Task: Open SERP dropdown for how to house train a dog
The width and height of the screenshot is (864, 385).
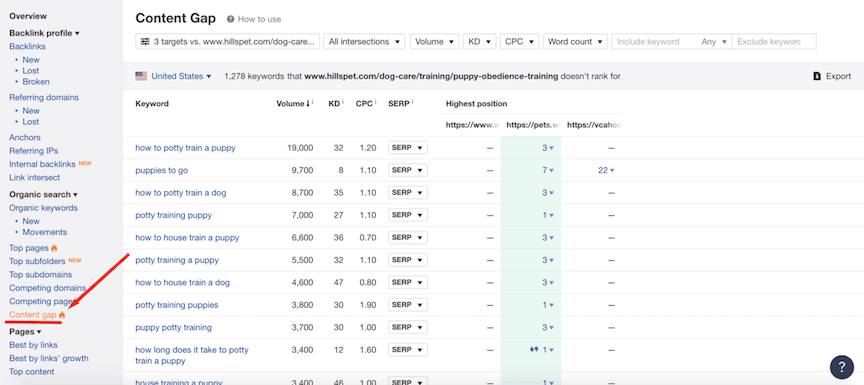Action: tap(408, 283)
